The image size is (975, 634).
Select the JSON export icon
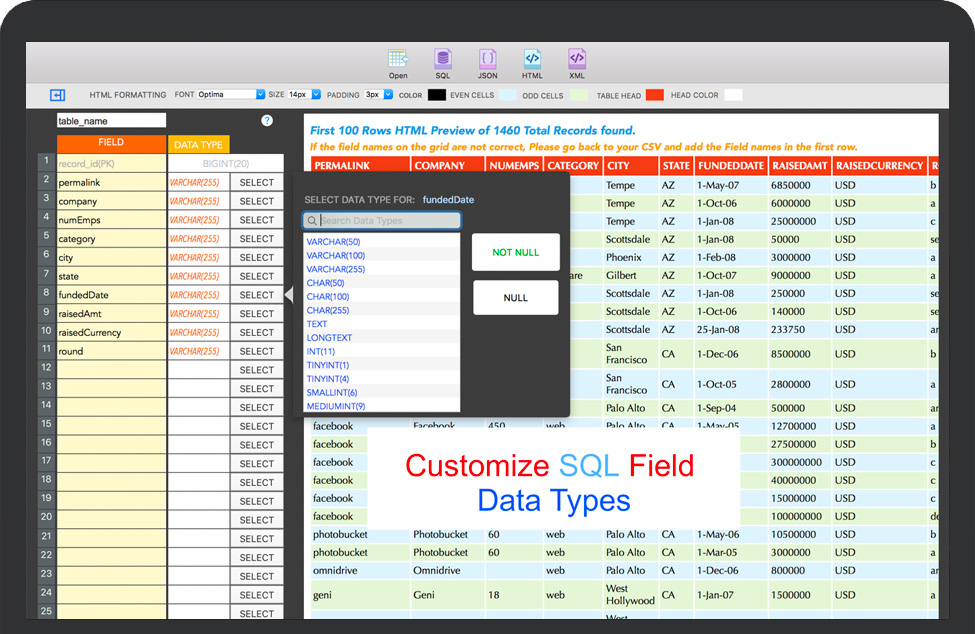tap(487, 59)
